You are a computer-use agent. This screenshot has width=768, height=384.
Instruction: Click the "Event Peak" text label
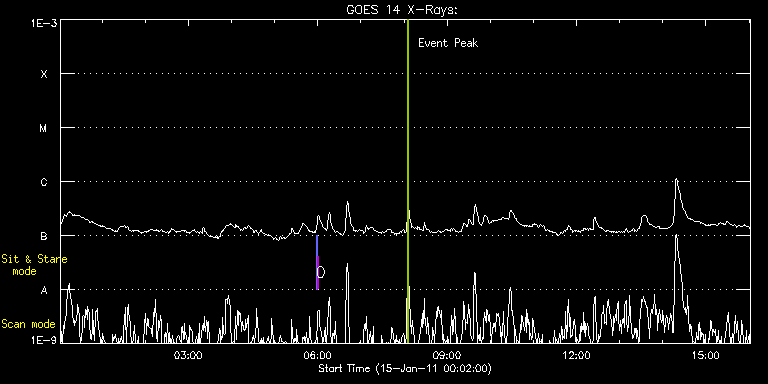point(448,43)
